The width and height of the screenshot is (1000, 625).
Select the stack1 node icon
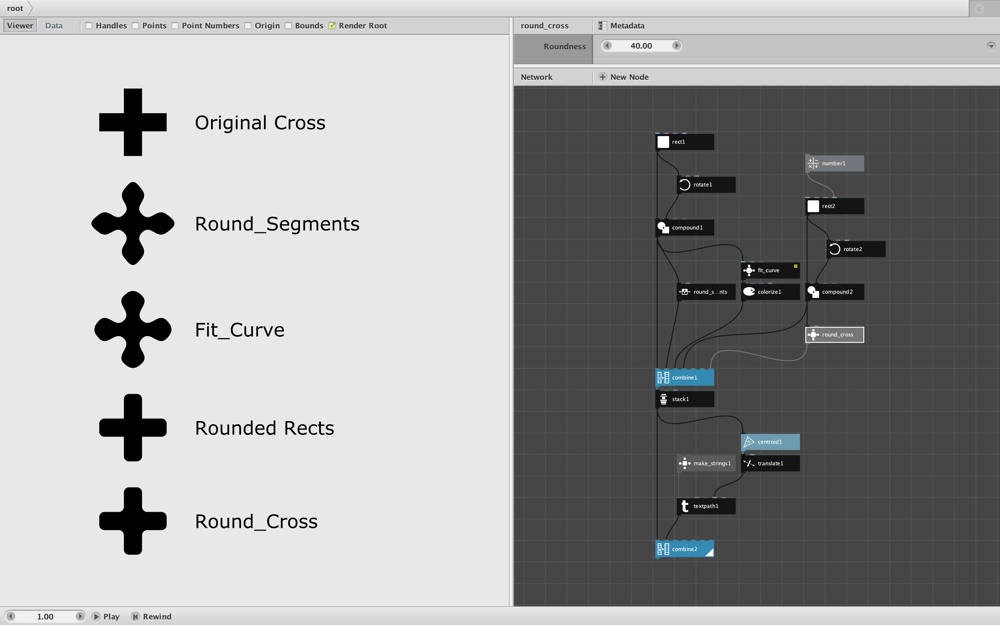(663, 399)
